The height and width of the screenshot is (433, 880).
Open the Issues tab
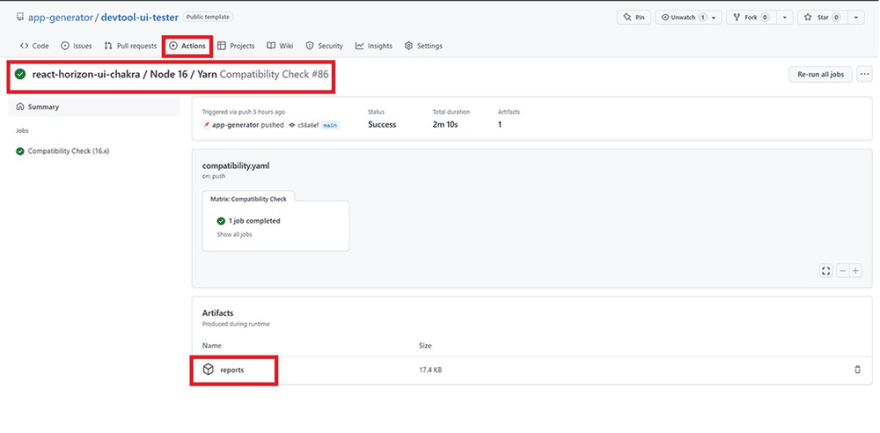pos(76,46)
